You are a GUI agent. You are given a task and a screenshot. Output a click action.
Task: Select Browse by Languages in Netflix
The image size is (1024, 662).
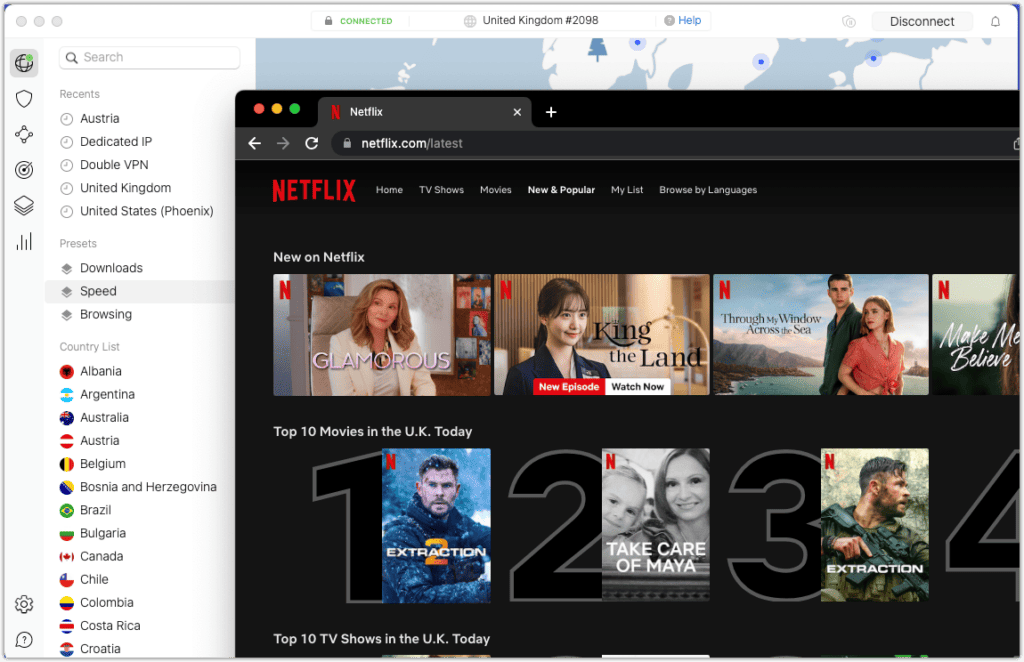(708, 190)
